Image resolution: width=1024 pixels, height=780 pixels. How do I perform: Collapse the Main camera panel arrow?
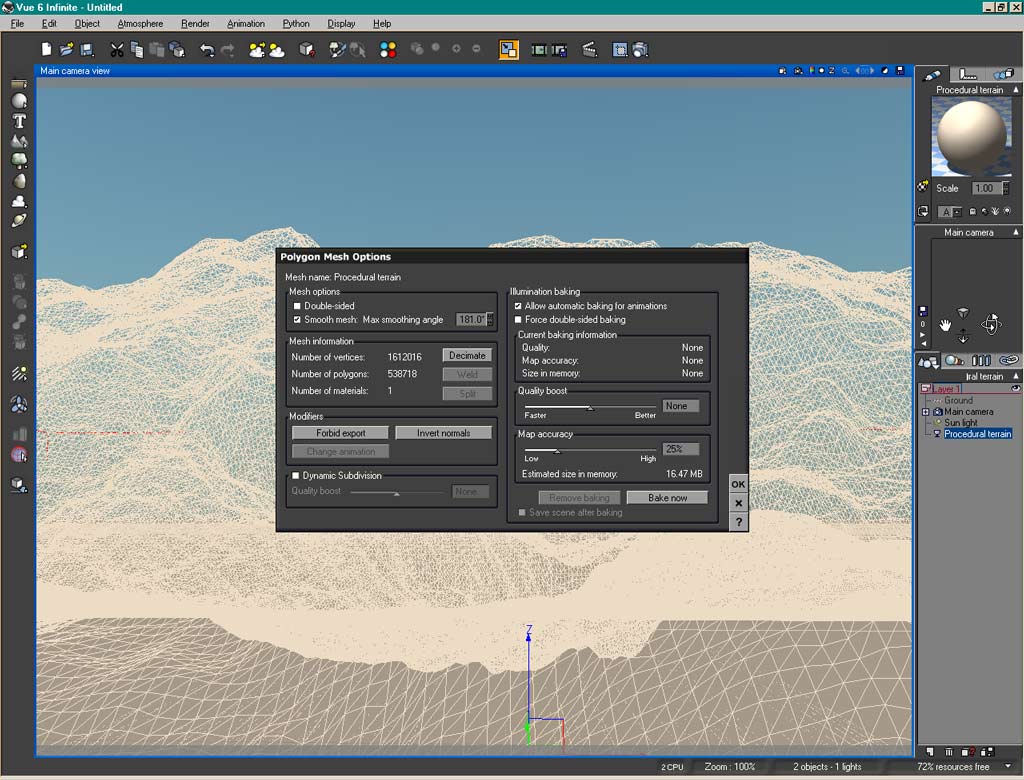click(1016, 232)
